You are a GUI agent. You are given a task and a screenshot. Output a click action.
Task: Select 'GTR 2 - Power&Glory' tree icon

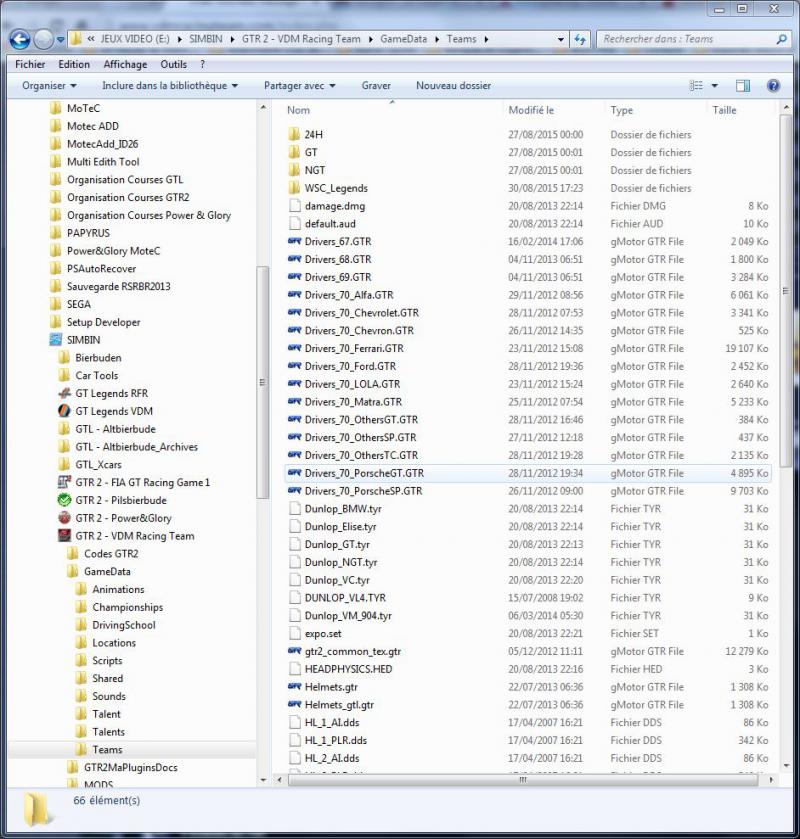point(64,518)
